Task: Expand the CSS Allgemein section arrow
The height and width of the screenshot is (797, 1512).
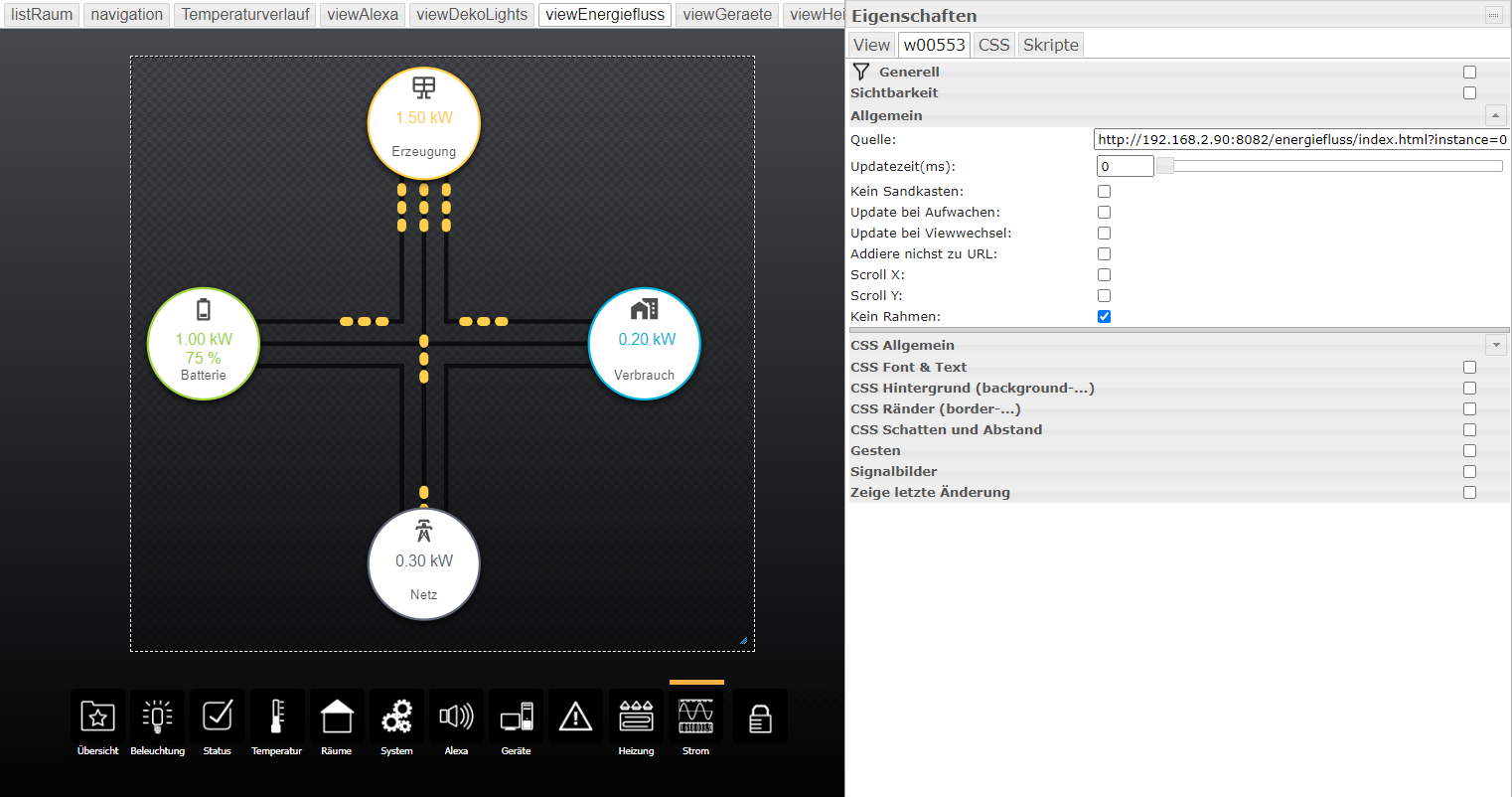Action: click(1495, 345)
